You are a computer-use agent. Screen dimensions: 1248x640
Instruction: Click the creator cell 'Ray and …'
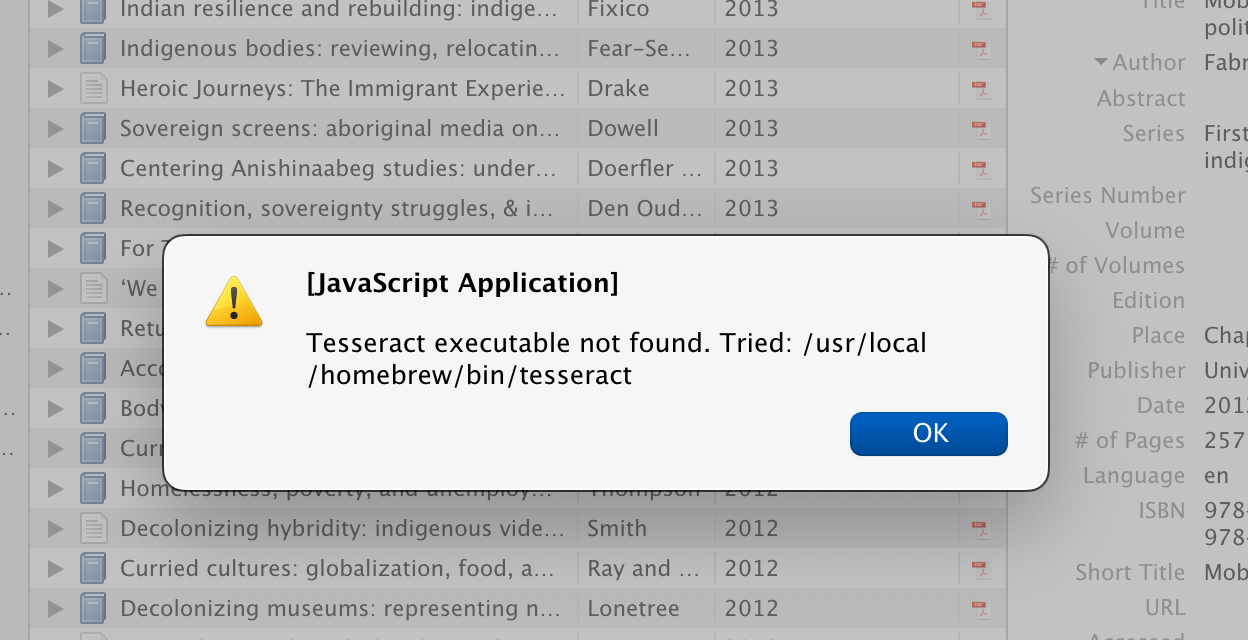[644, 568]
